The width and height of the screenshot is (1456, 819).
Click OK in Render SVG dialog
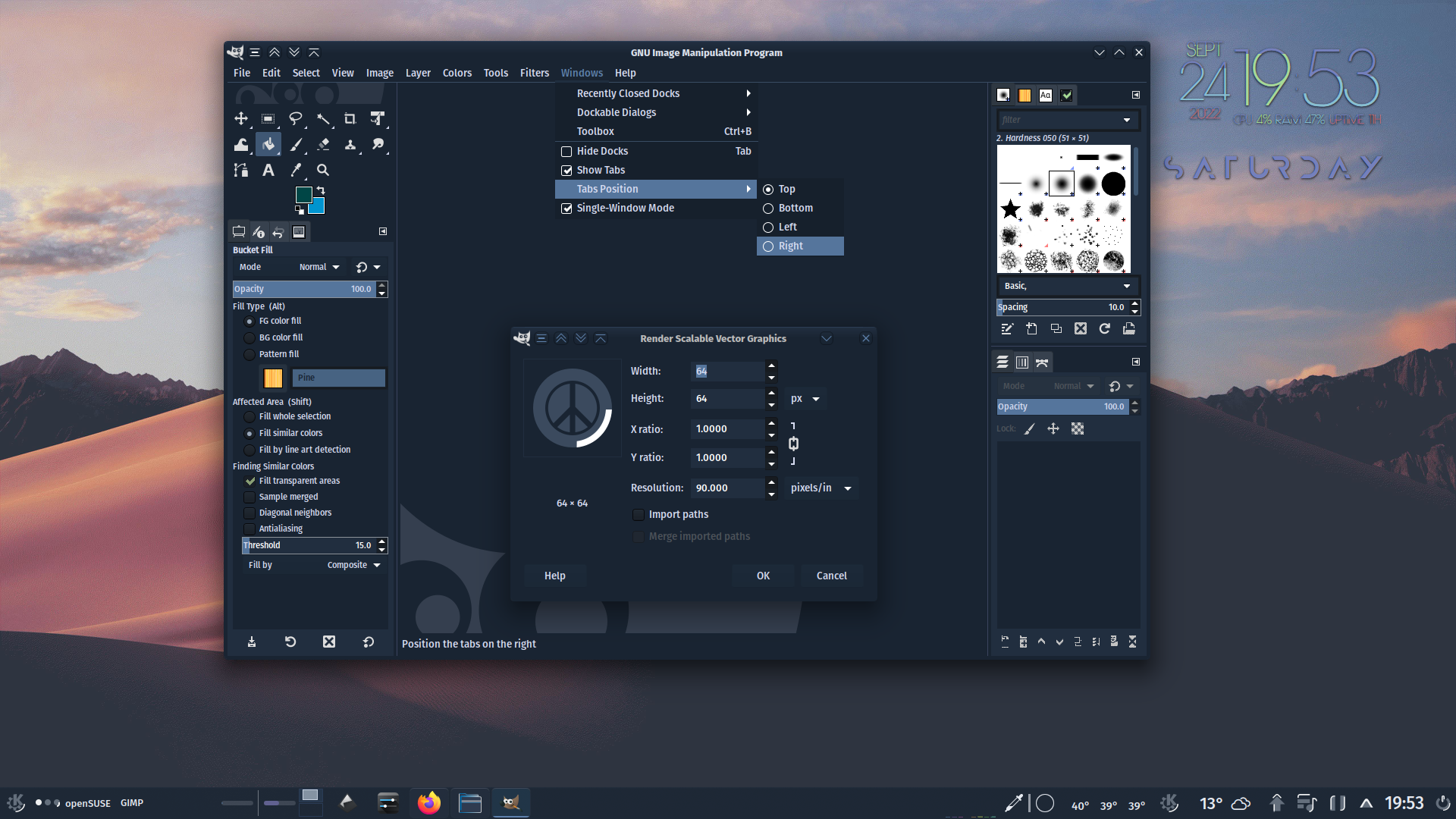(x=763, y=576)
